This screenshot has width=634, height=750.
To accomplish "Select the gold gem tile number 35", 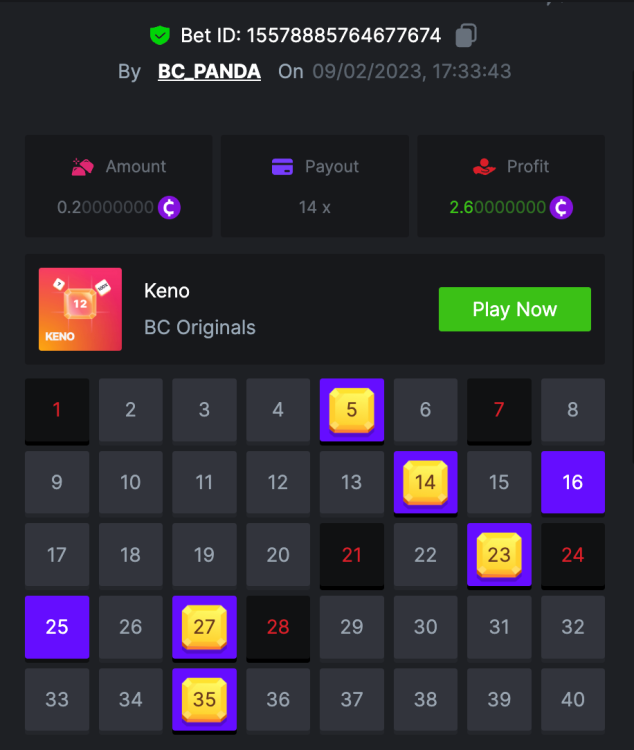I will (204, 700).
